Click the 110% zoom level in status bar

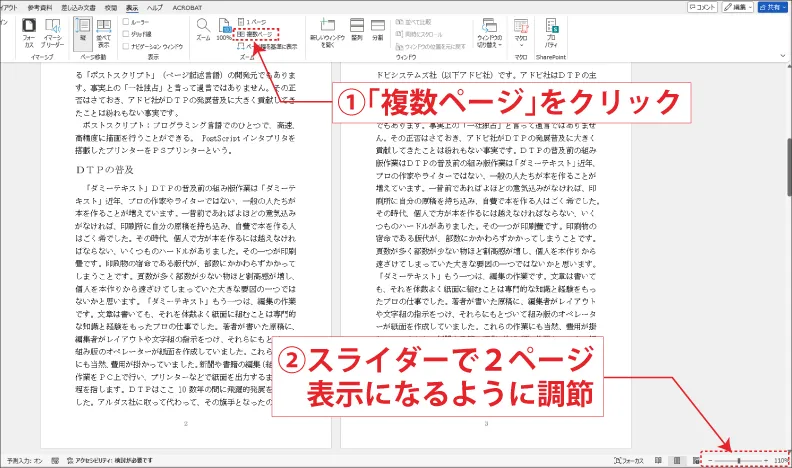coord(781,460)
